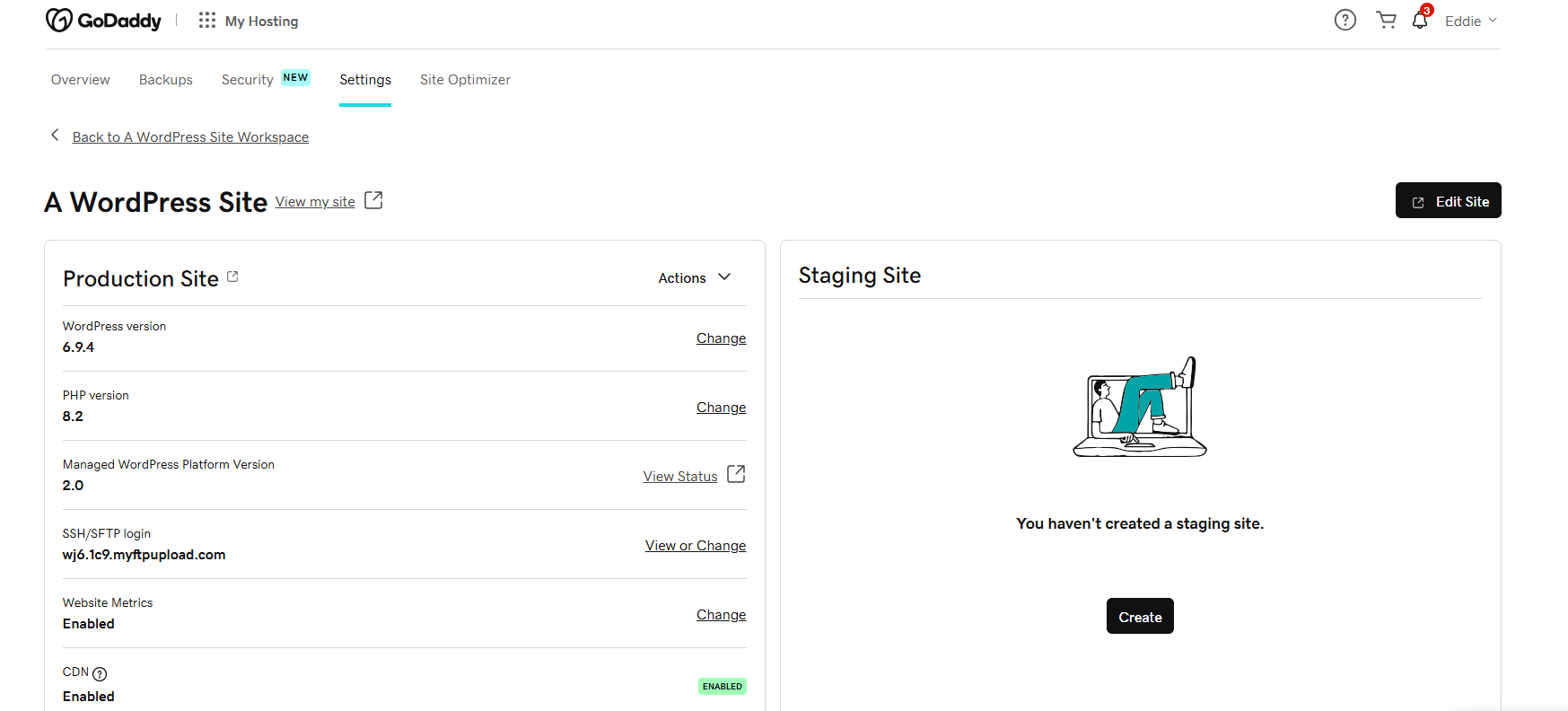Viewport: 1568px width, 711px height.
Task: Change the WordPress version
Action: pyautogui.click(x=721, y=338)
